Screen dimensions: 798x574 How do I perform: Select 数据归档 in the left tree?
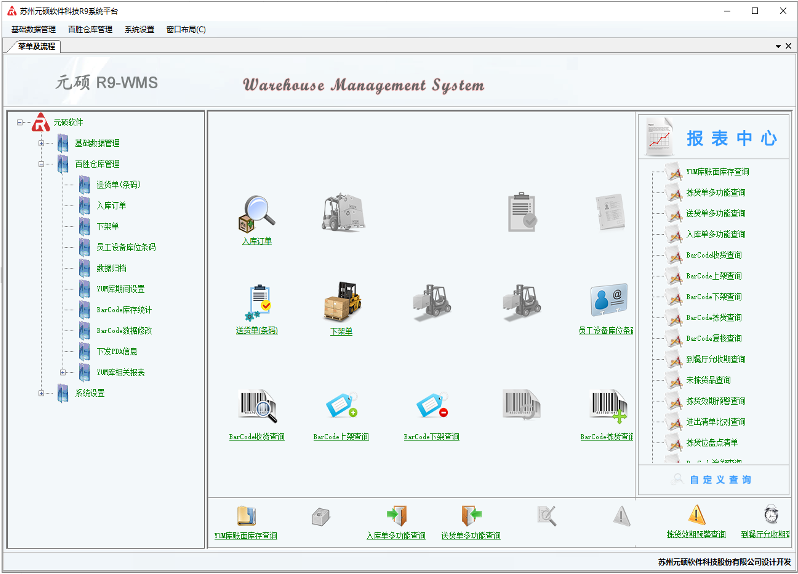pyautogui.click(x=110, y=268)
